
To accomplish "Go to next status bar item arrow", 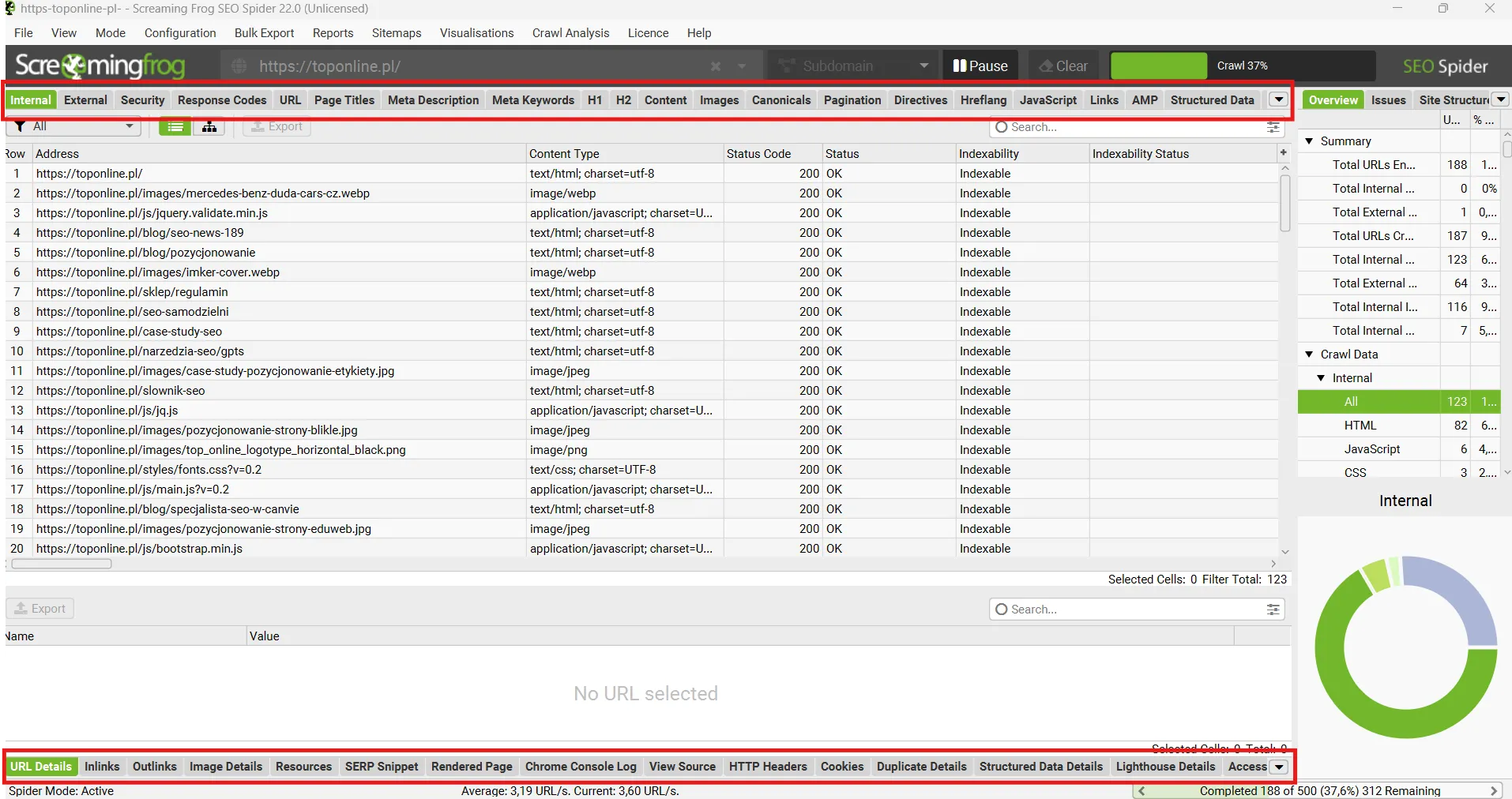I will coord(1494,790).
